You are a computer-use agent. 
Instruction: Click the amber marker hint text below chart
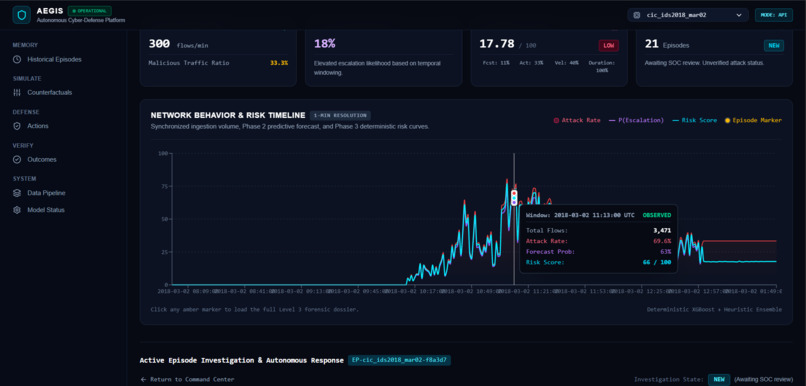254,309
